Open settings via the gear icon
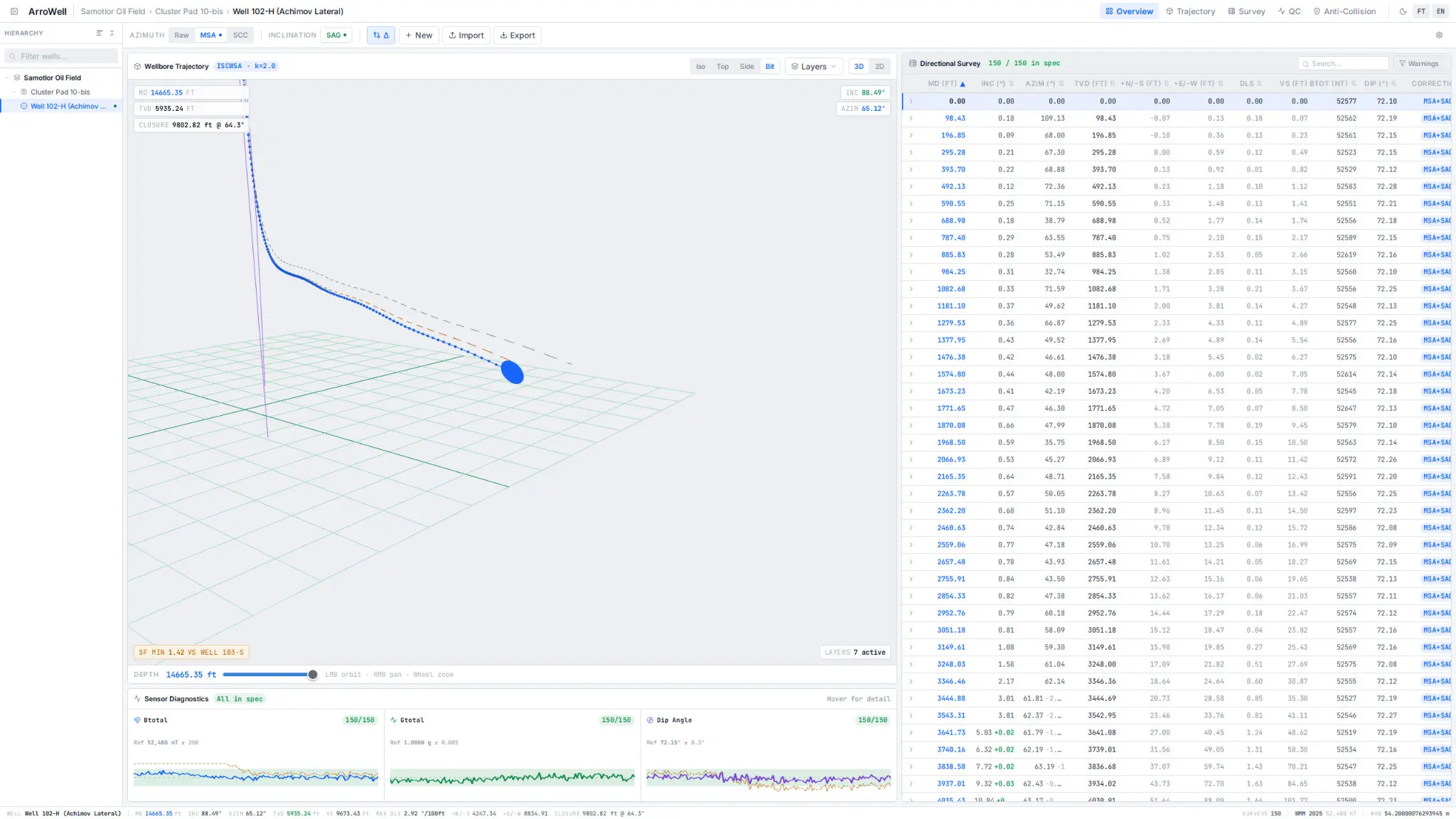The height and width of the screenshot is (819, 1456). 1439,35
